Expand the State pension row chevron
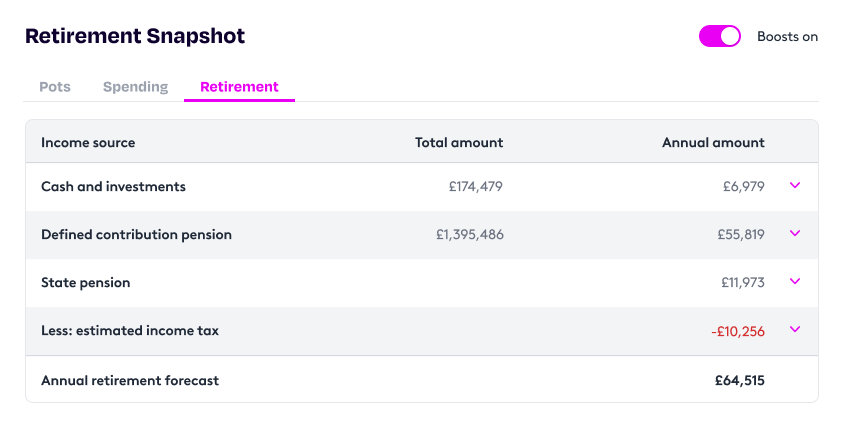Image resolution: width=844 pixels, height=431 pixels. click(795, 282)
